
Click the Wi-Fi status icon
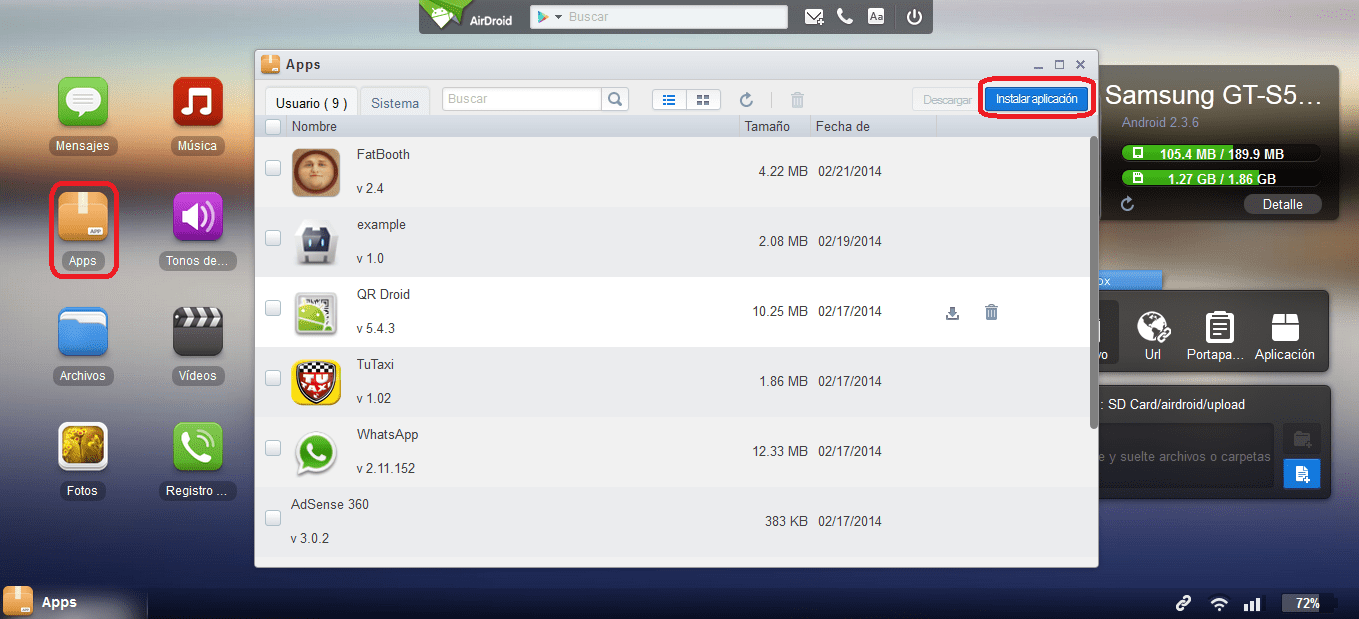[x=1218, y=604]
